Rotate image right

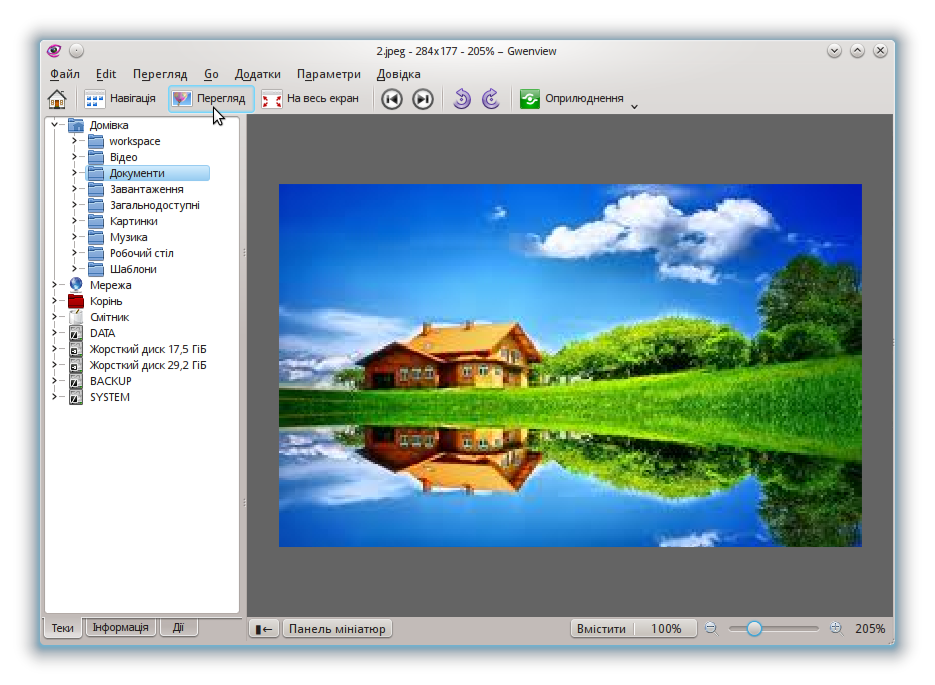(x=490, y=99)
